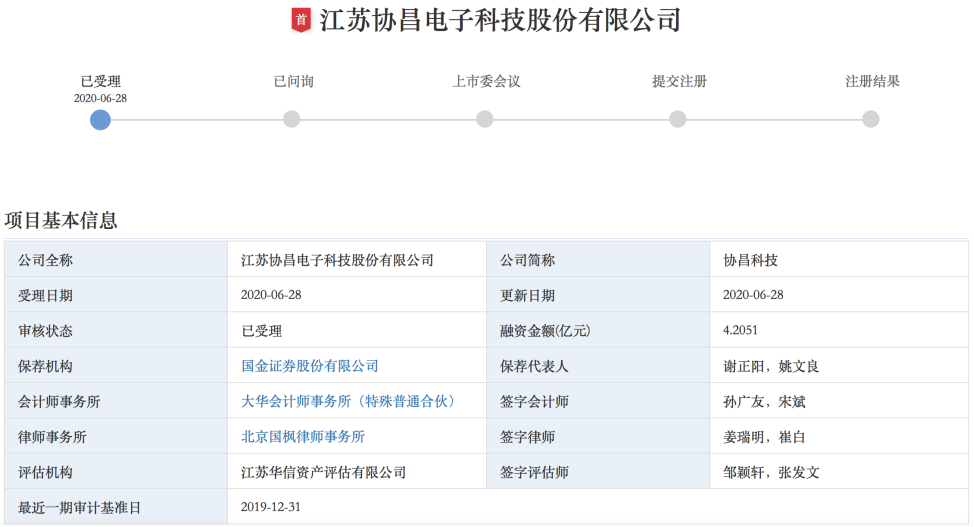Viewport: 974px width, 527px height.
Task: Click the 受理日期 value 2020-06-28
Action: (271, 295)
